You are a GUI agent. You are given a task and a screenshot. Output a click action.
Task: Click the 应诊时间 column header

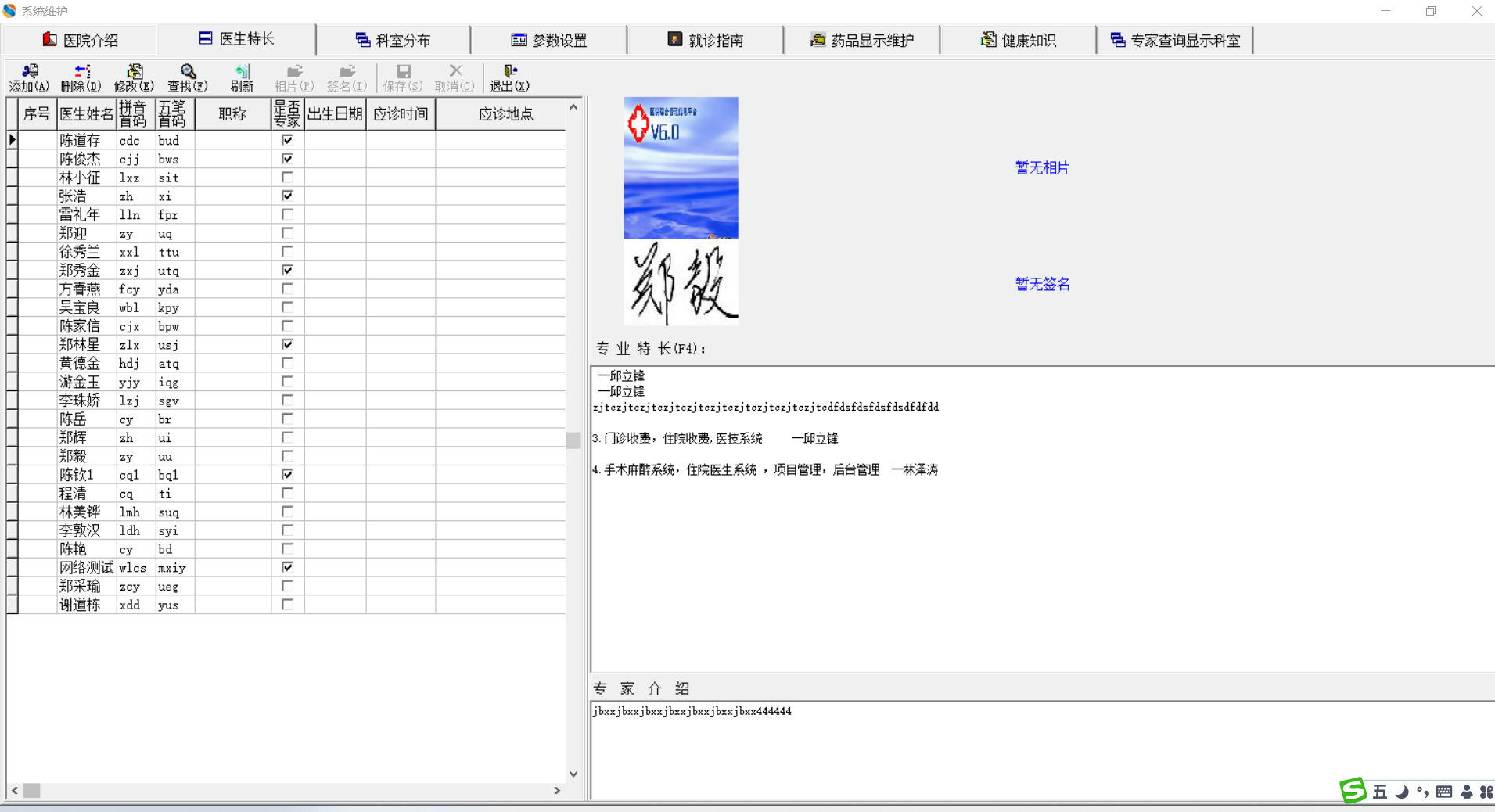point(401,114)
